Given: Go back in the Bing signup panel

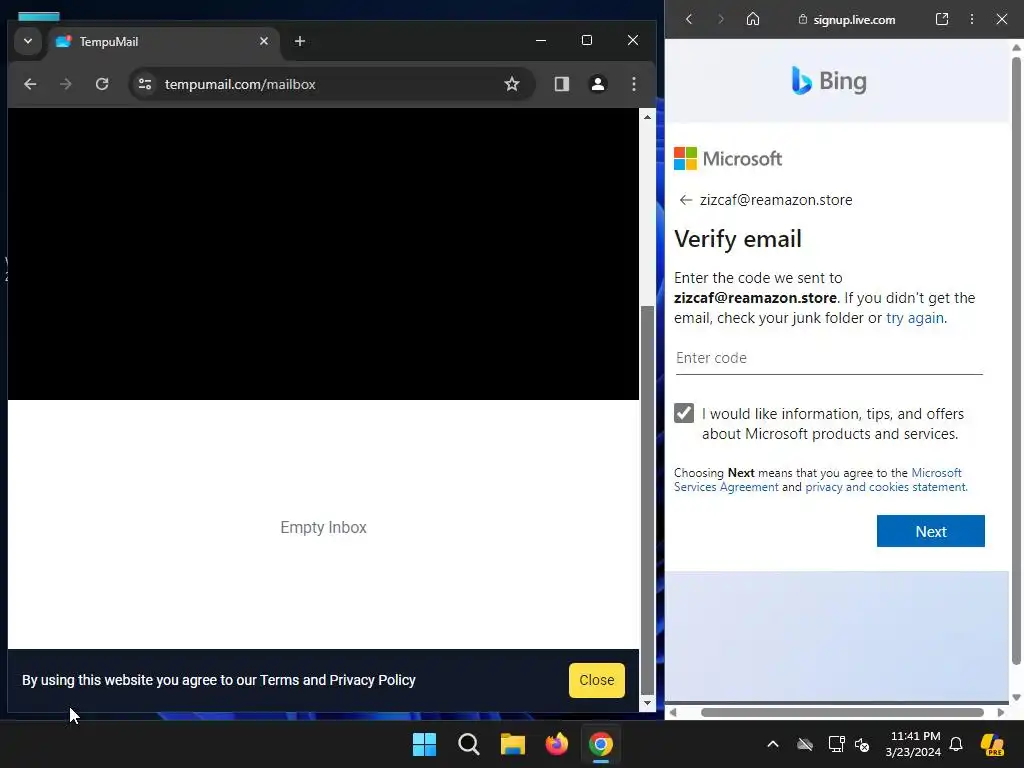Looking at the screenshot, I should tap(689, 20).
